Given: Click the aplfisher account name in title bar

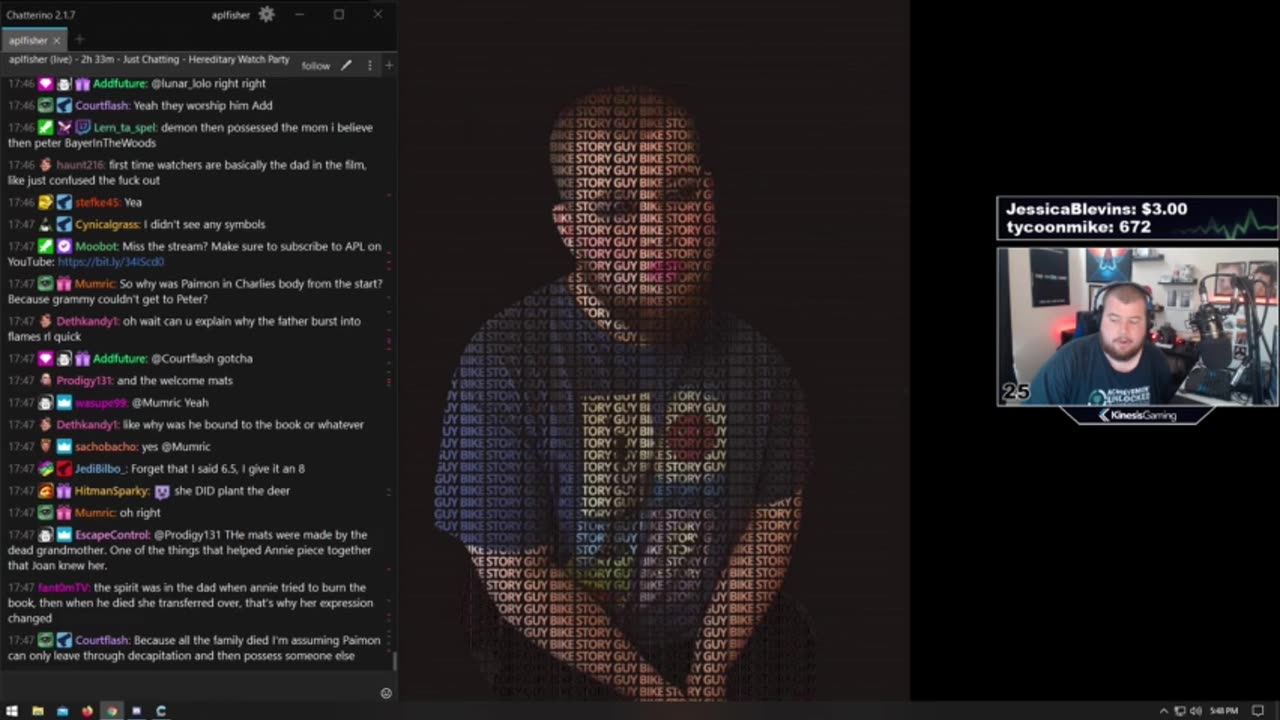Looking at the screenshot, I should 231,15.
